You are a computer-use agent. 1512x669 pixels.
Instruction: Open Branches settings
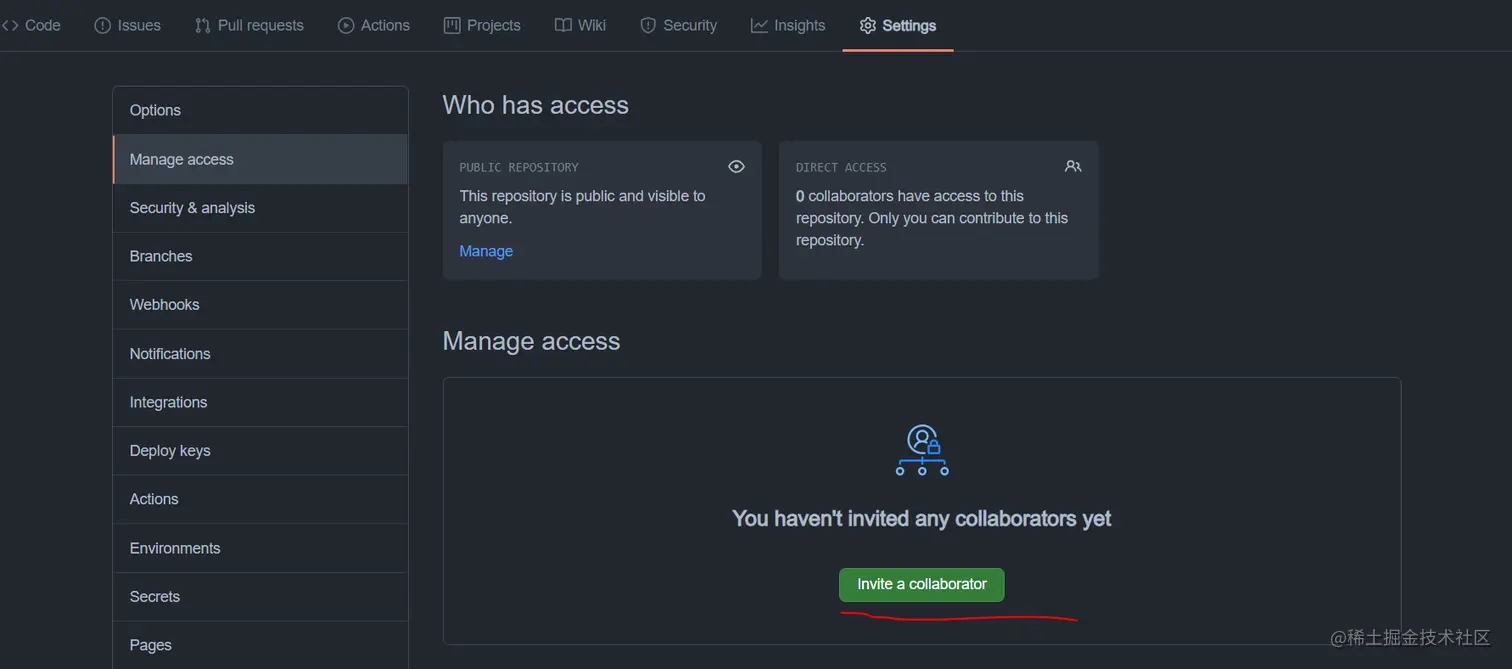(x=260, y=256)
